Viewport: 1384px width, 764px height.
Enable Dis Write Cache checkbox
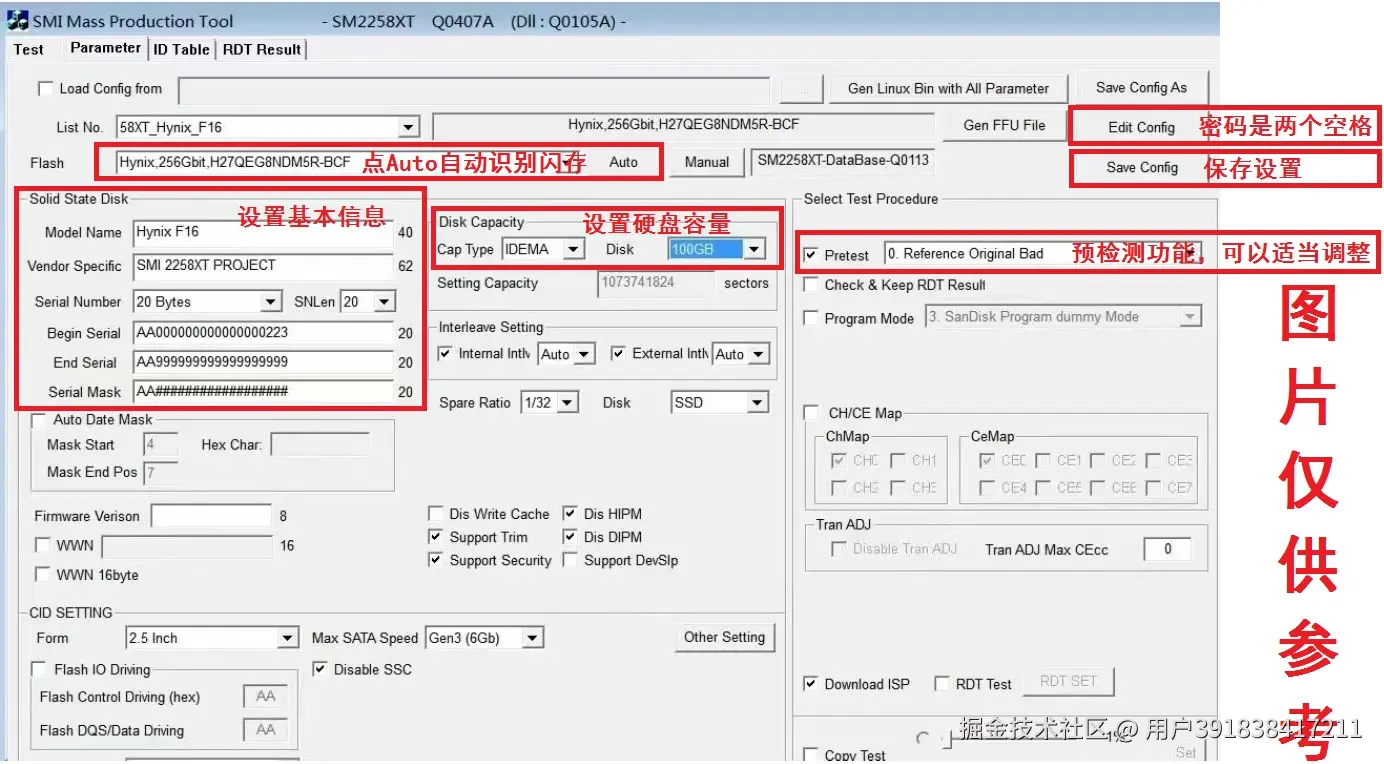click(436, 514)
